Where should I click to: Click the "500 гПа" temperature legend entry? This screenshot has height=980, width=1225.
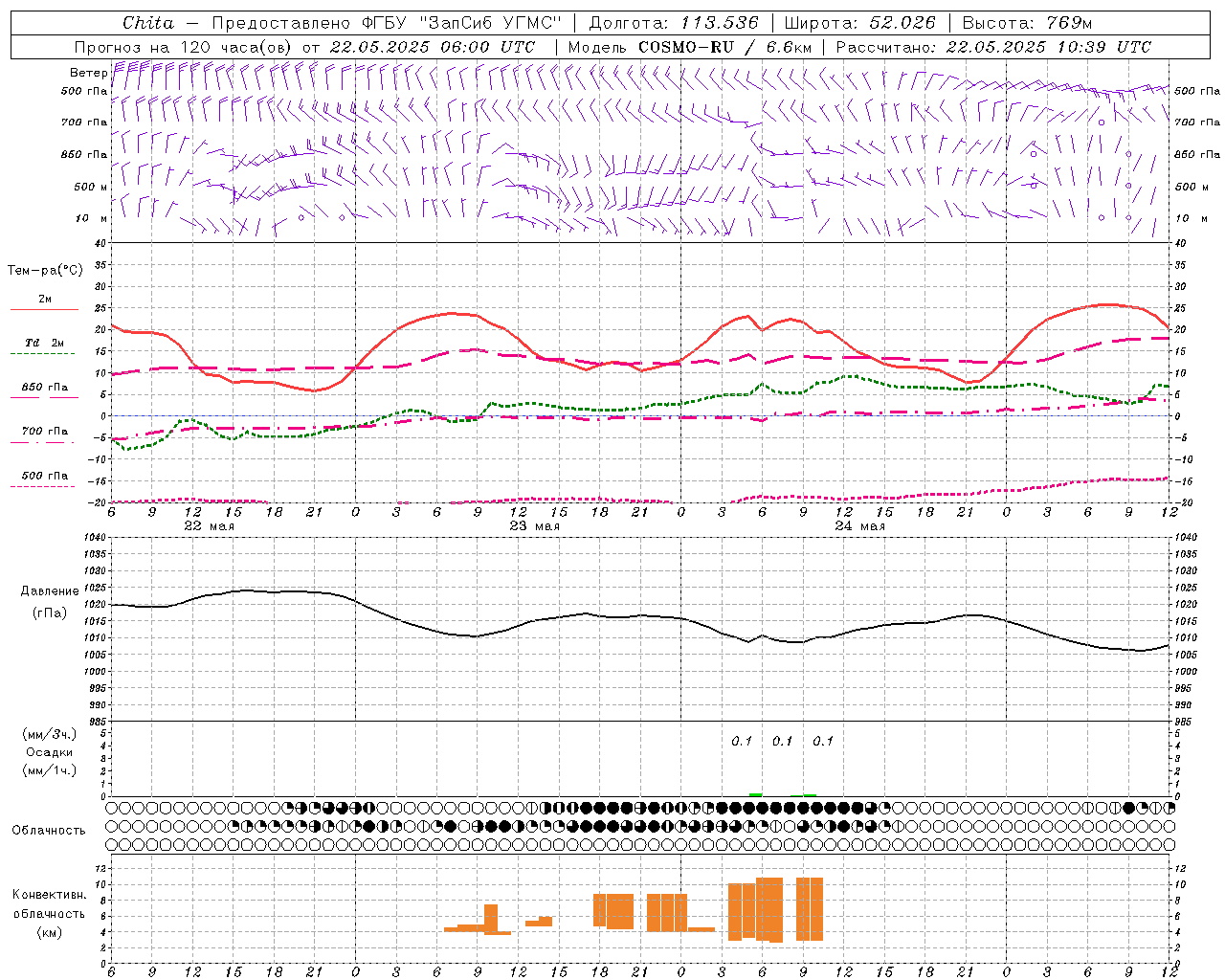[x=45, y=476]
